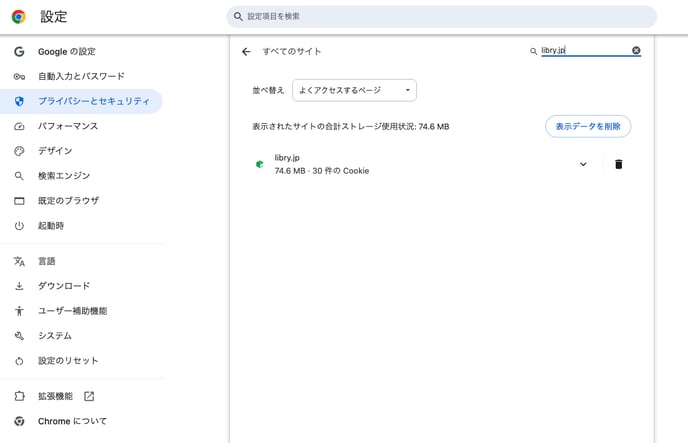Open パフォーマンス settings
The width and height of the screenshot is (688, 443).
tap(68, 126)
